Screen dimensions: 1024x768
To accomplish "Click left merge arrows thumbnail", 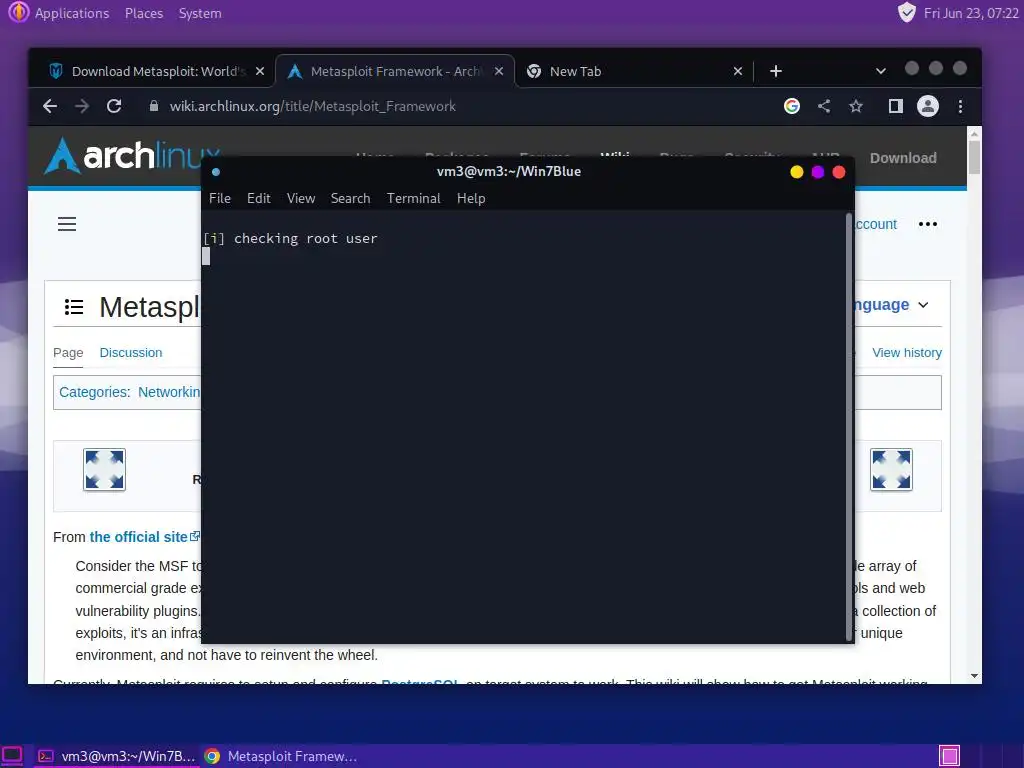I will (x=104, y=470).
